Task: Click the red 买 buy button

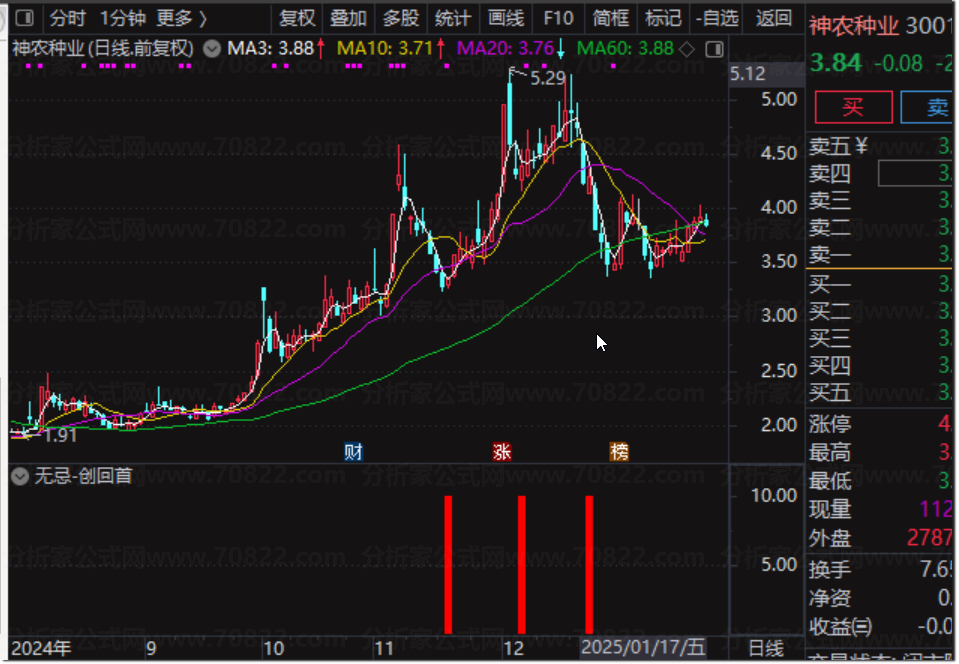Action: click(x=853, y=108)
